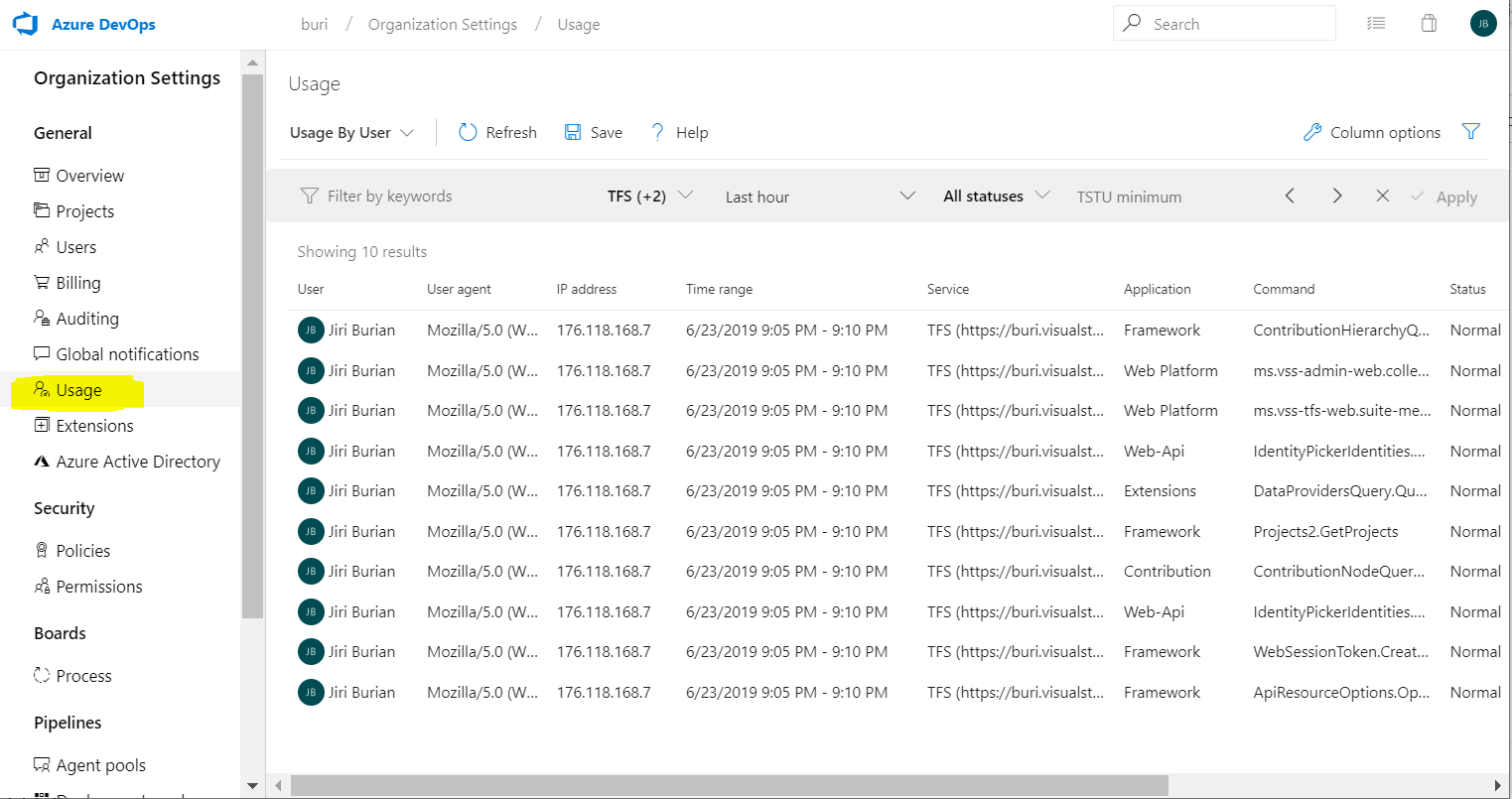The width and height of the screenshot is (1512, 799).
Task: Click the Azure Active Directory icon
Action: tap(42, 461)
